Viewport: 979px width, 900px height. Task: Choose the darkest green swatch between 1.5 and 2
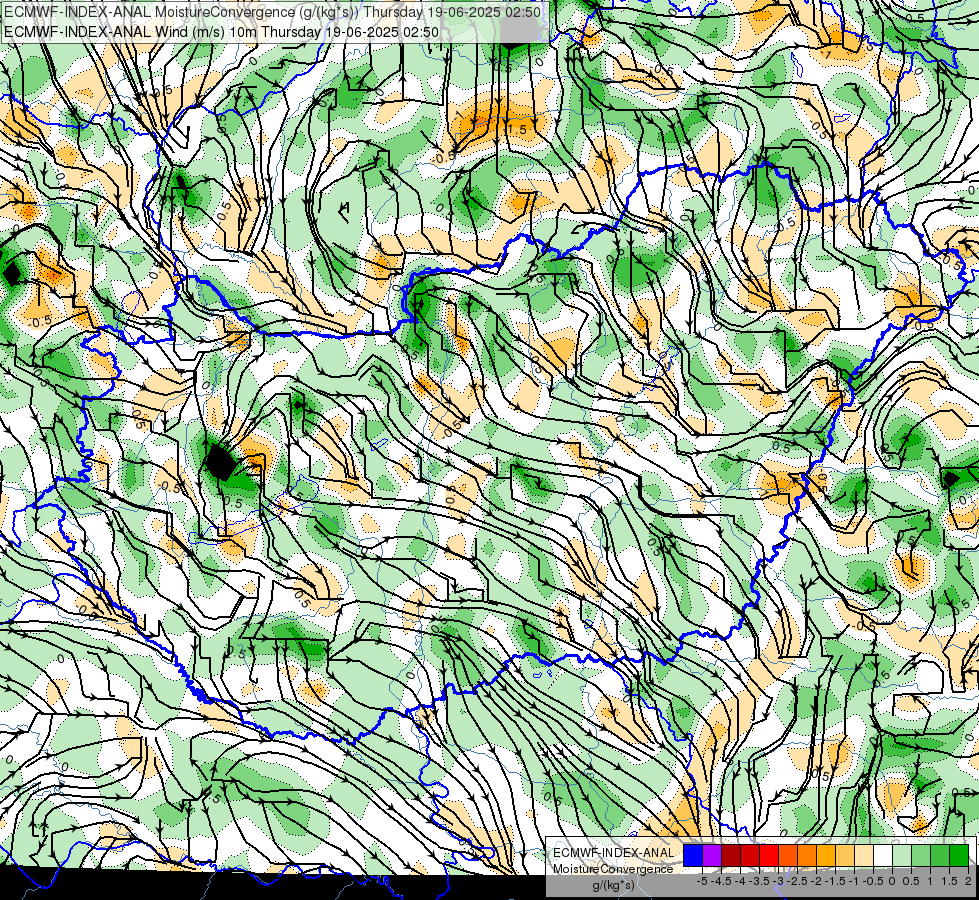(959, 856)
